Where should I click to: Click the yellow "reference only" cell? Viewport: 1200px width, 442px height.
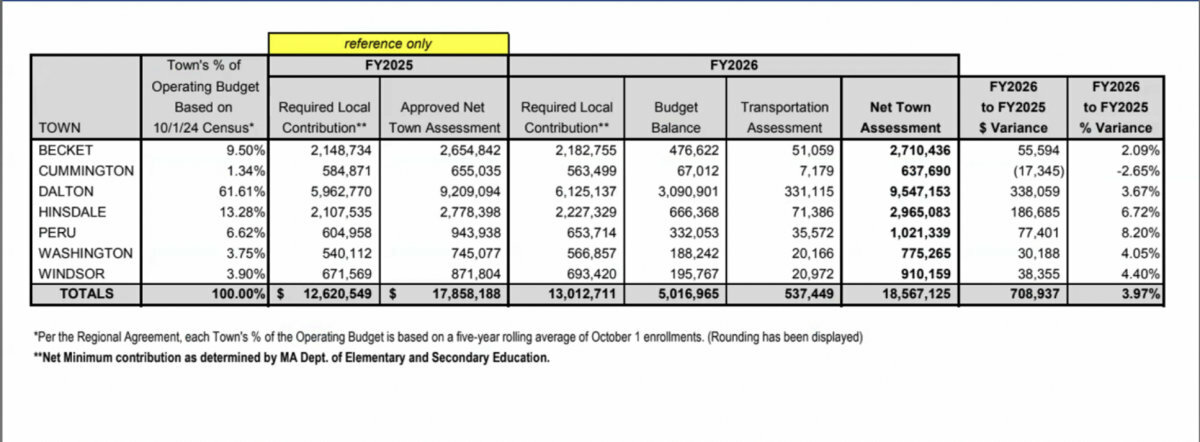click(388, 44)
